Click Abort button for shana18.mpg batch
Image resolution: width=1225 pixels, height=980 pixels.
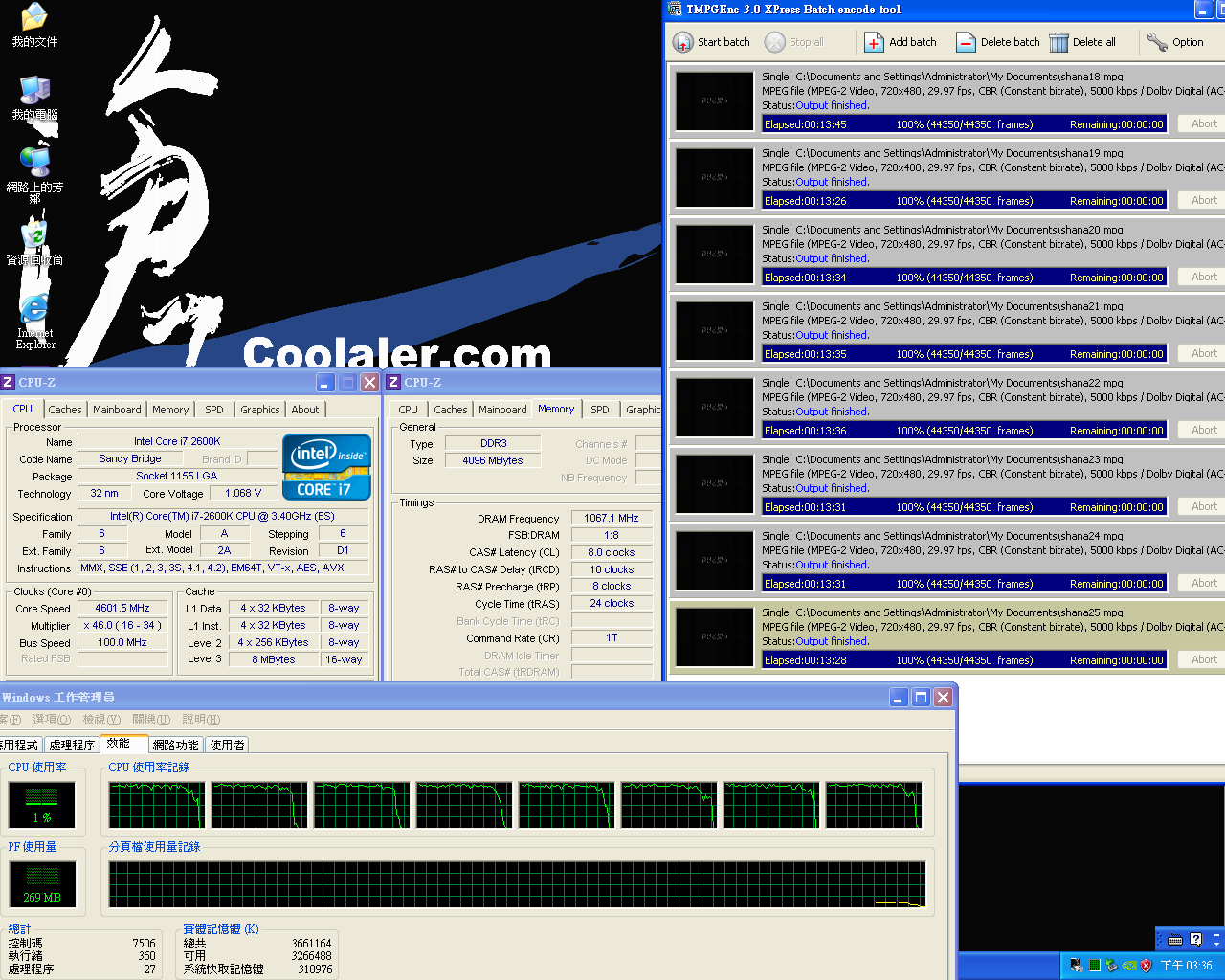(x=1204, y=123)
